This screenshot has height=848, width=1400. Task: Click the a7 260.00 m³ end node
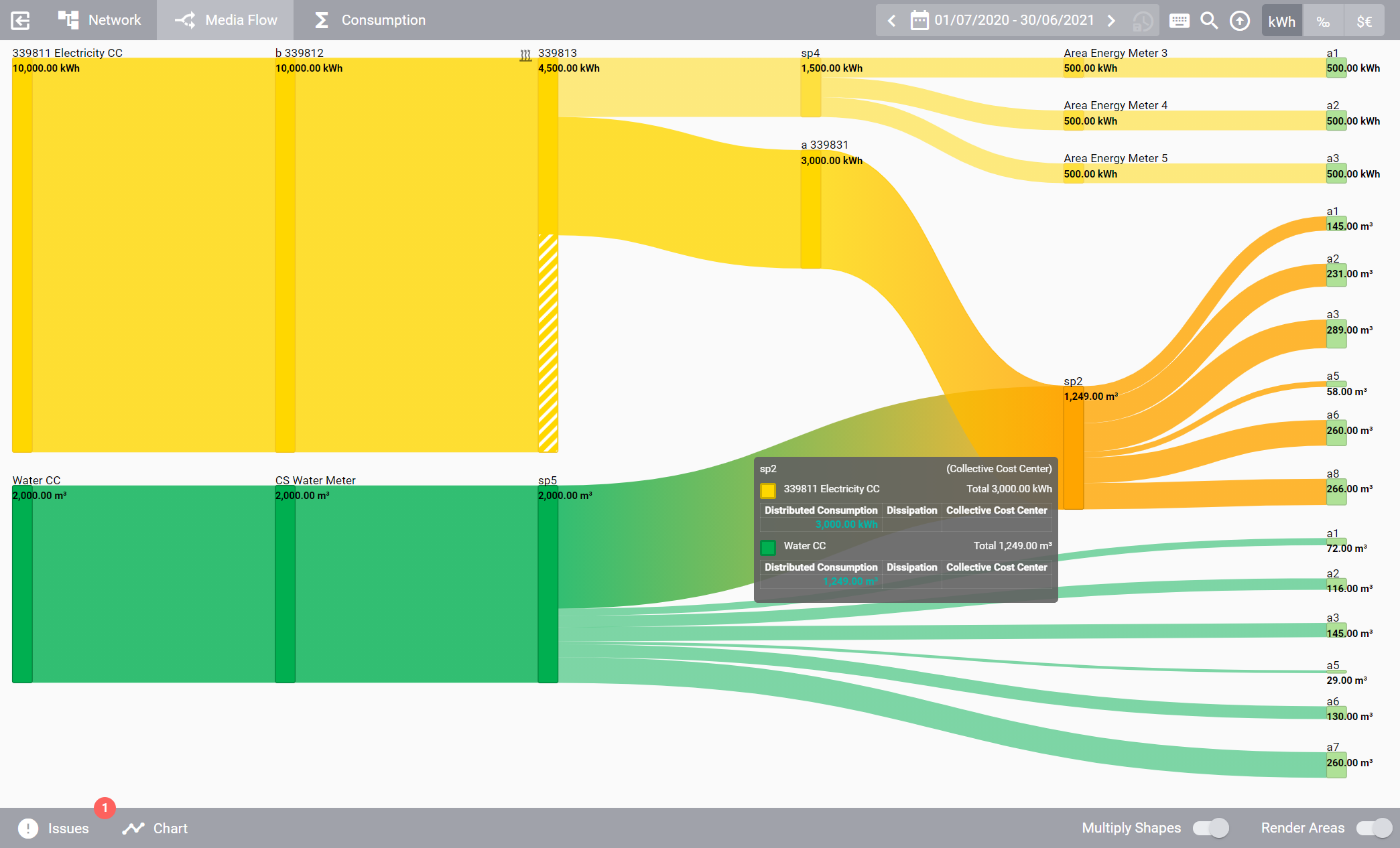click(1336, 765)
